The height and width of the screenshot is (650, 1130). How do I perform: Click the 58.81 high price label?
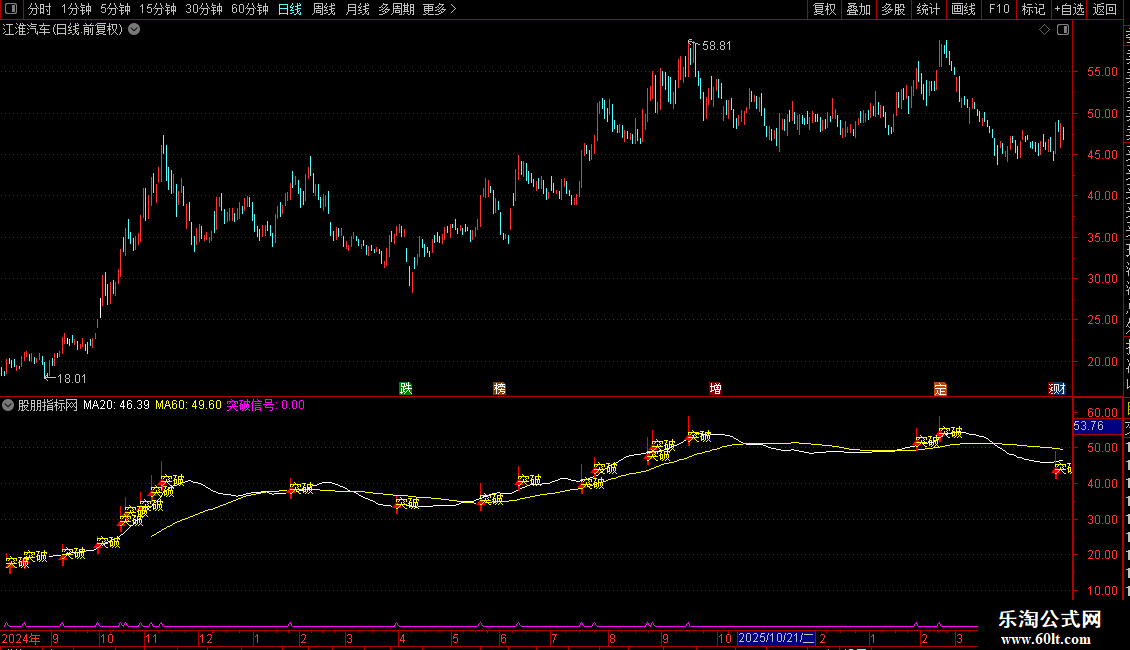click(716, 45)
